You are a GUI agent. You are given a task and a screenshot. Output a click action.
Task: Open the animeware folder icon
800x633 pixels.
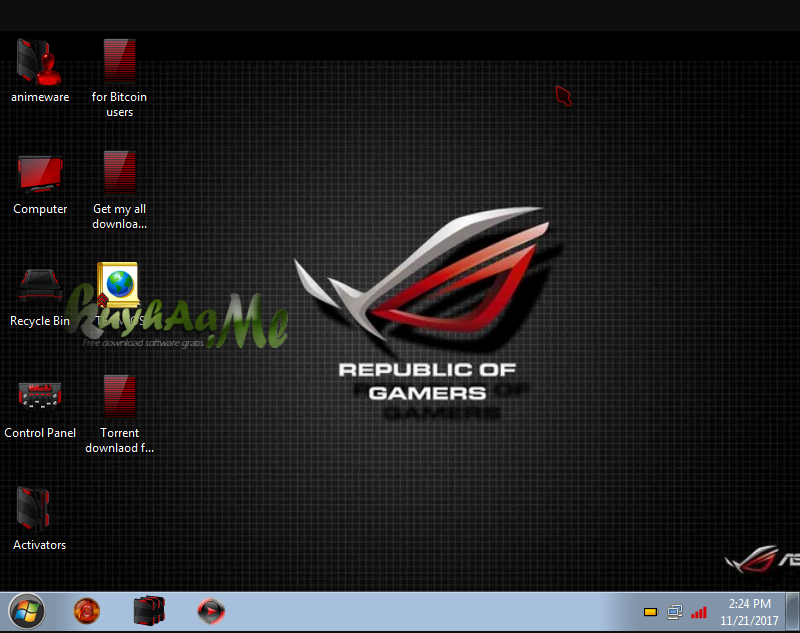point(39,62)
